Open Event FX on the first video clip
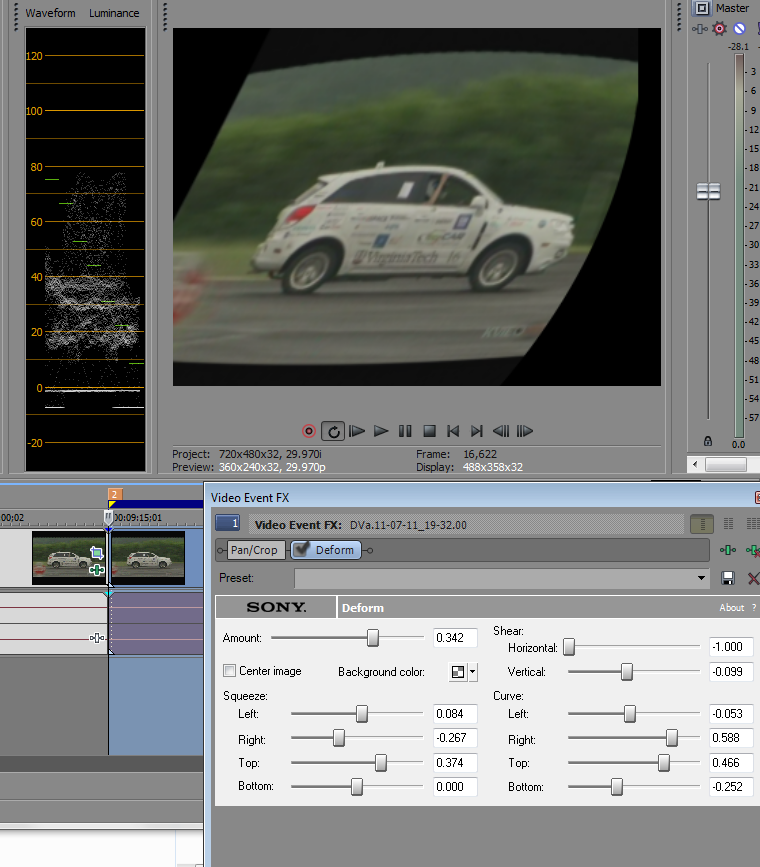The image size is (760, 867). pos(97,570)
